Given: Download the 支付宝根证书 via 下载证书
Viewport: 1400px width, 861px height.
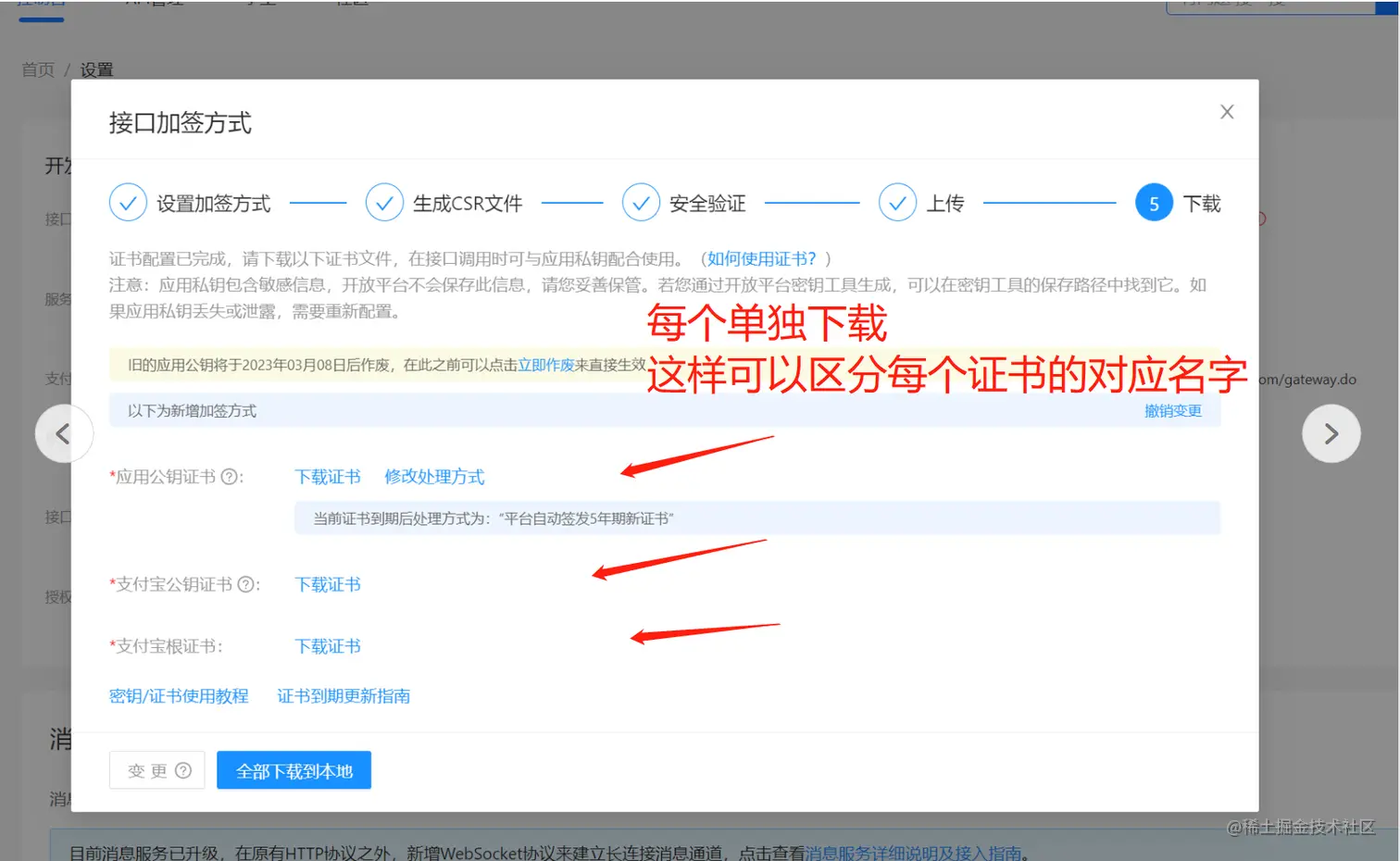Looking at the screenshot, I should pos(328,646).
